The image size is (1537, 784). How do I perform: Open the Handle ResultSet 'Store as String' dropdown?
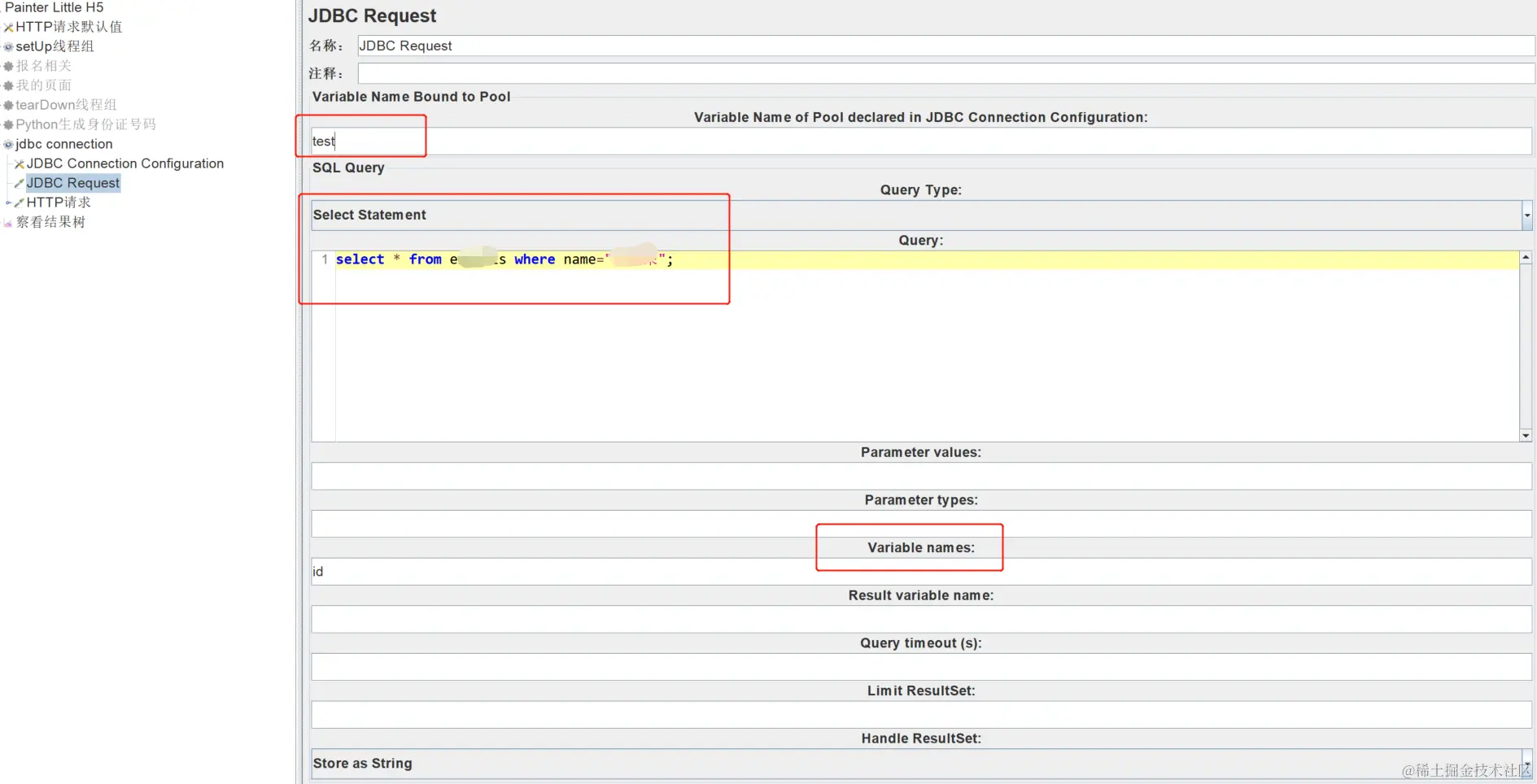pos(921,764)
